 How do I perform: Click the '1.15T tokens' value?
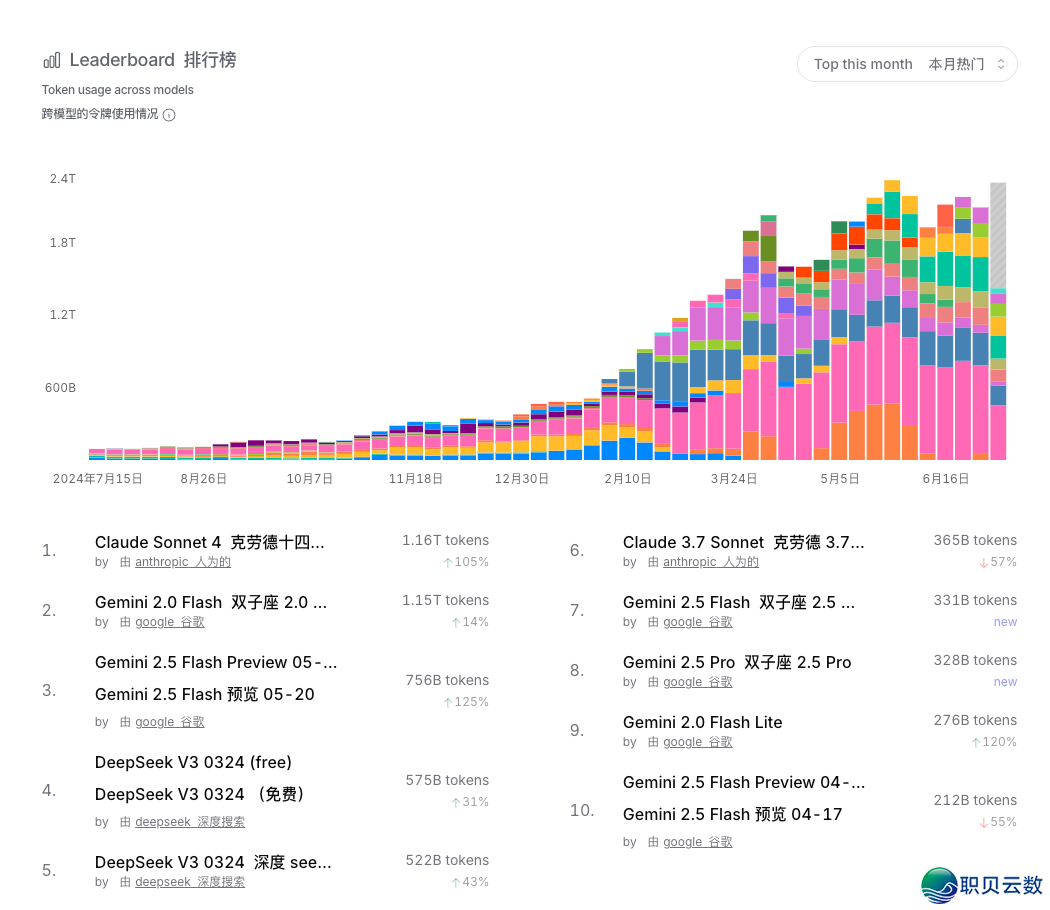(x=445, y=601)
